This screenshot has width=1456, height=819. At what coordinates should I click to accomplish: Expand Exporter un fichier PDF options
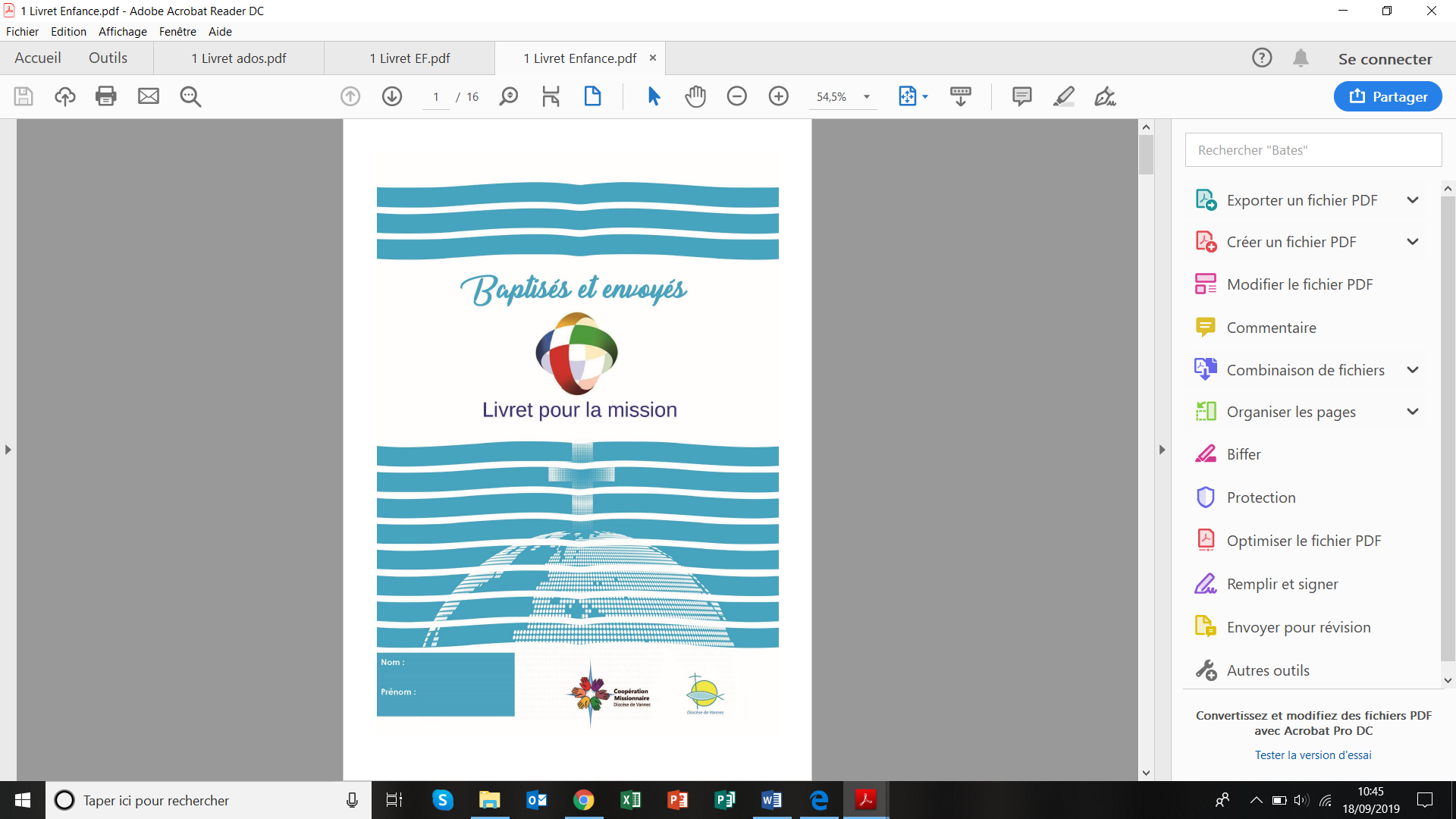pos(1413,200)
